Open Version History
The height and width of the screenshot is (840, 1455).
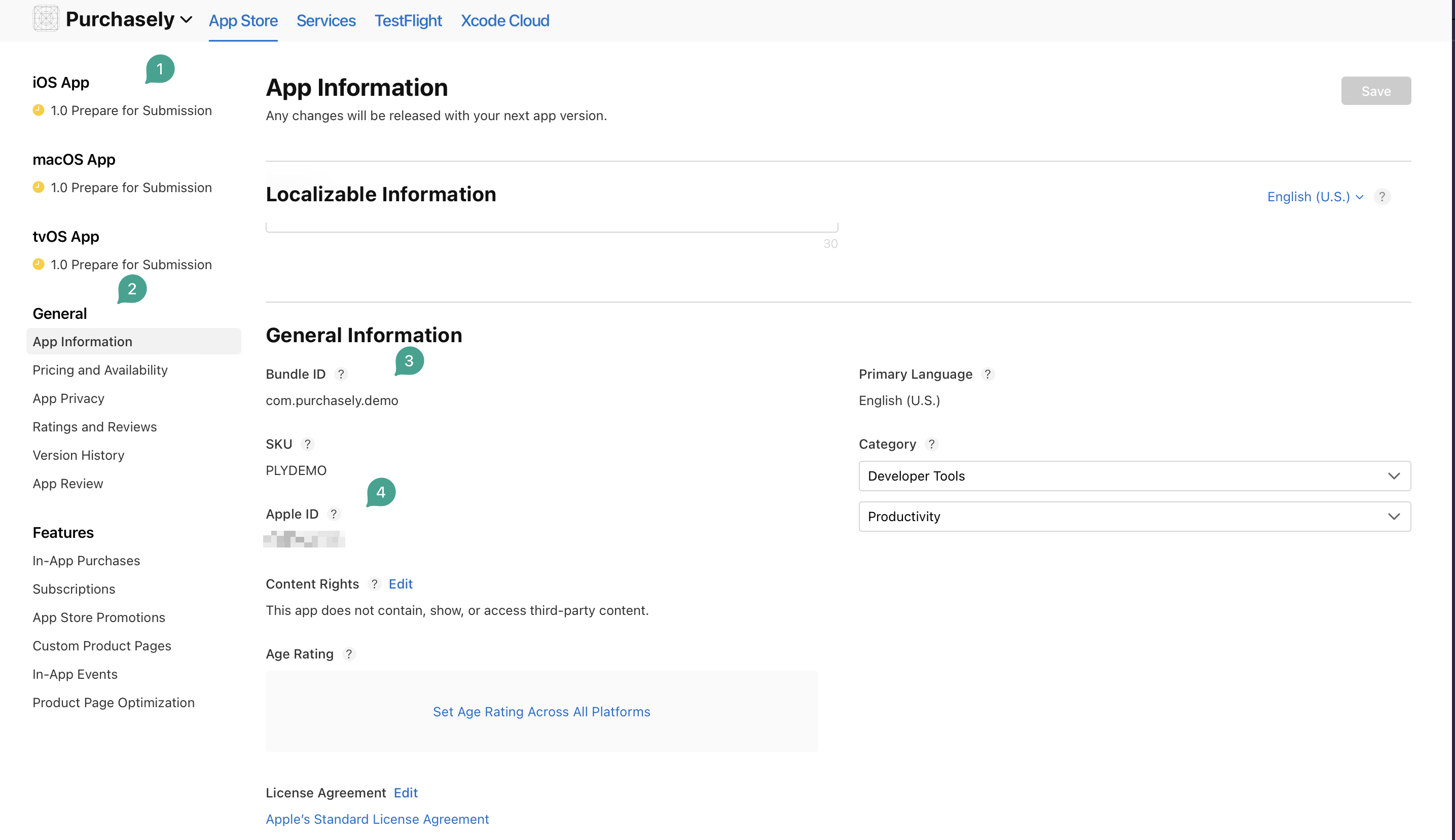[x=79, y=455]
